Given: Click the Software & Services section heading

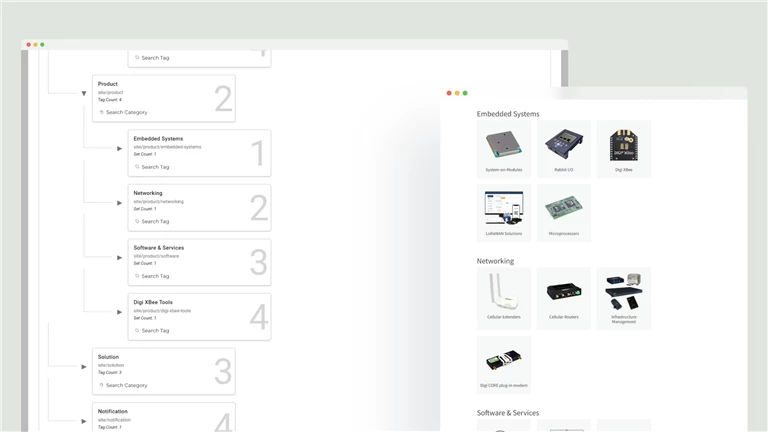Looking at the screenshot, I should point(508,413).
